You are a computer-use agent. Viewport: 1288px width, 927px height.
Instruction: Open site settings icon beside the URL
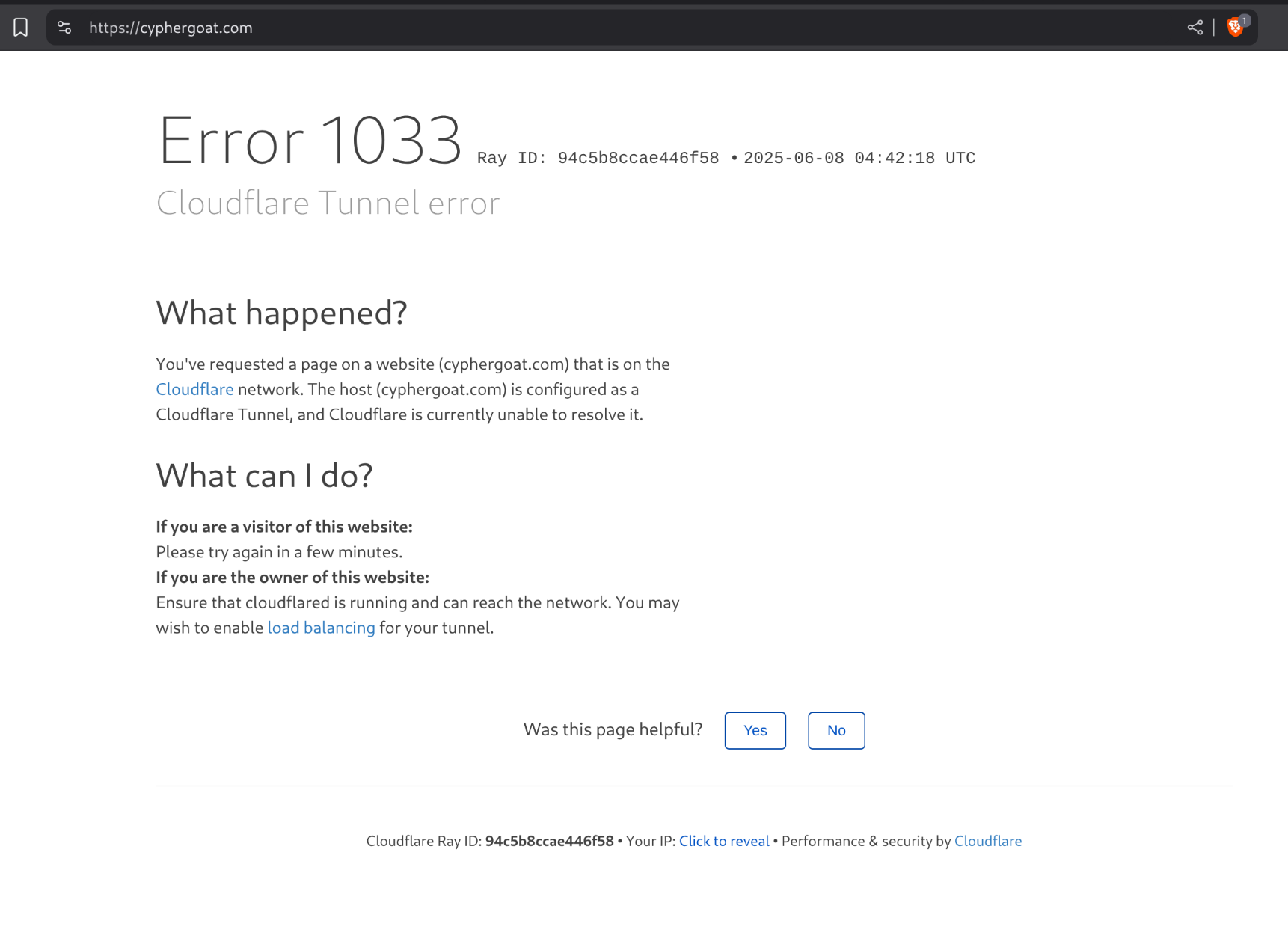pos(65,28)
